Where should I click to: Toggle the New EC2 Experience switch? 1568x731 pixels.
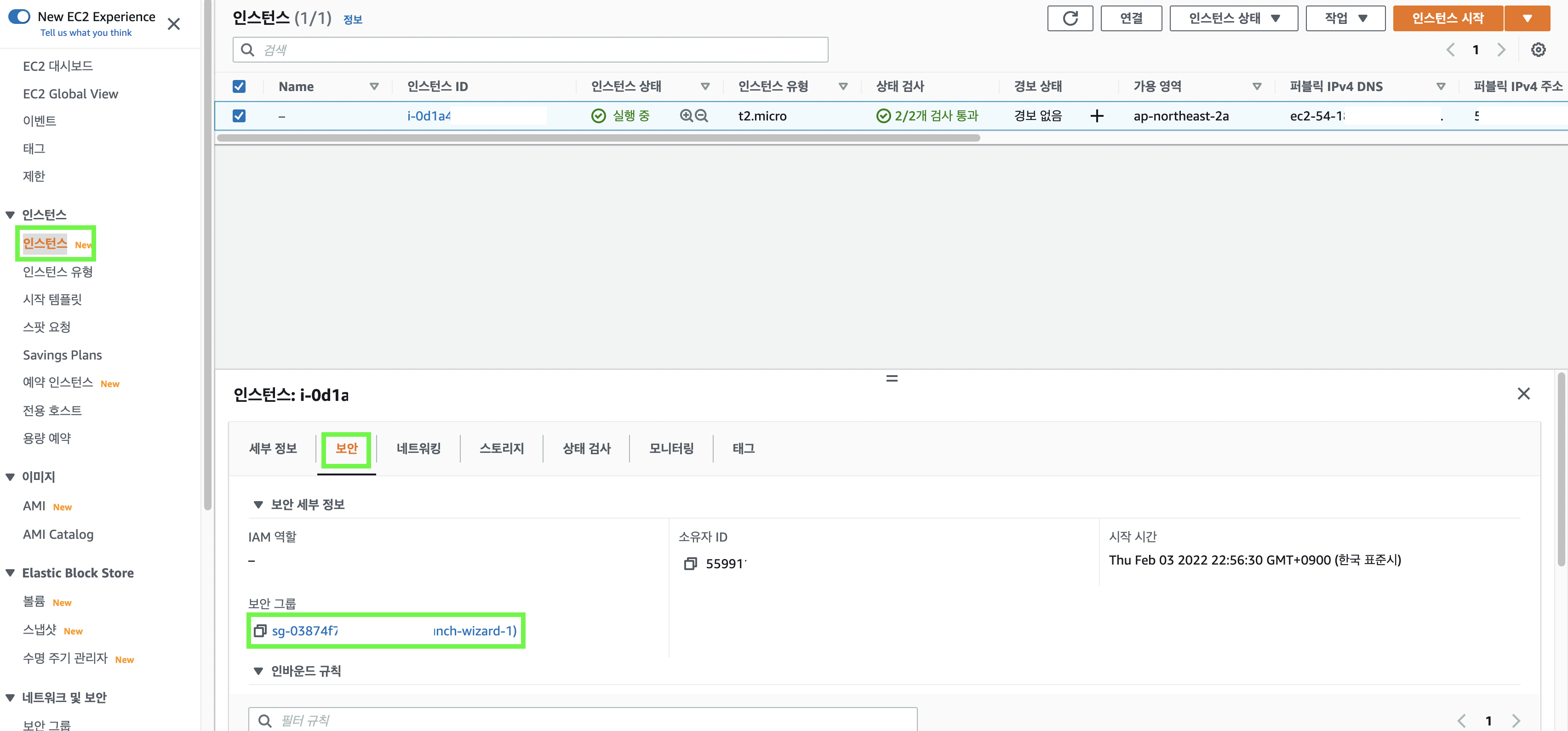coord(19,17)
